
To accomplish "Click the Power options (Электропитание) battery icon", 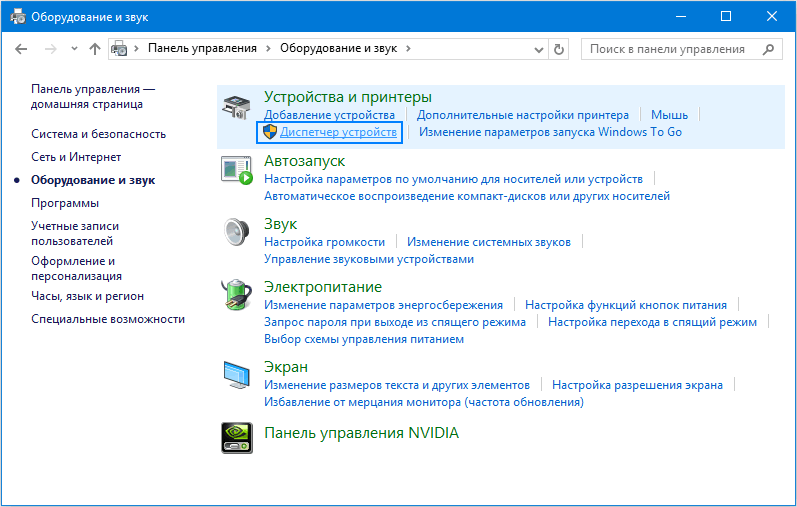I will [237, 295].
